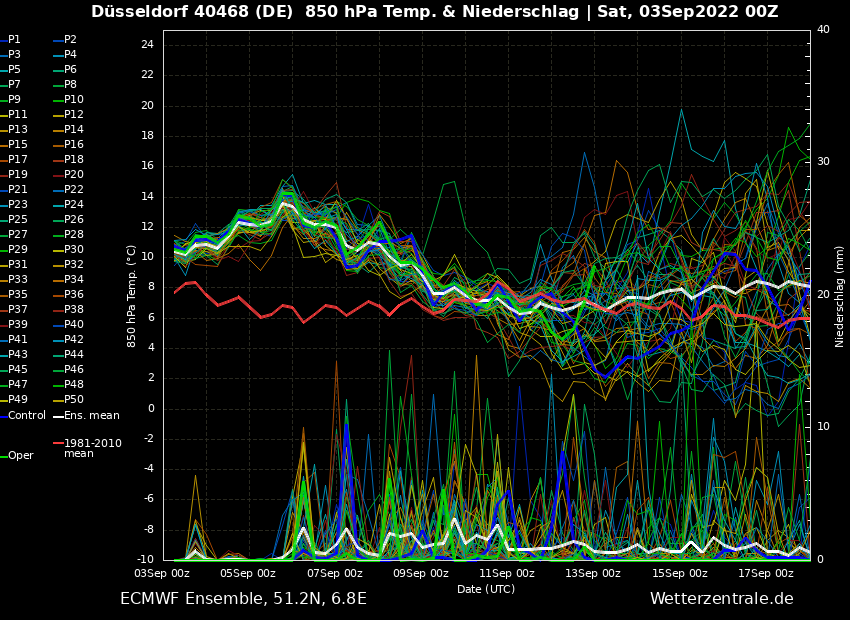Viewport: 850px width, 620px height.
Task: Click the Düsseldorf chart title
Action: click(434, 12)
